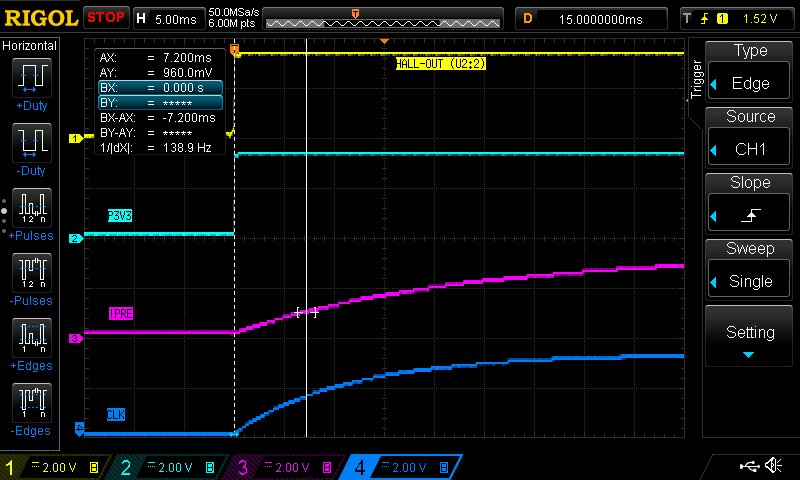Click the rising edge trigger icon in header
800x480 pixels.
[705, 19]
